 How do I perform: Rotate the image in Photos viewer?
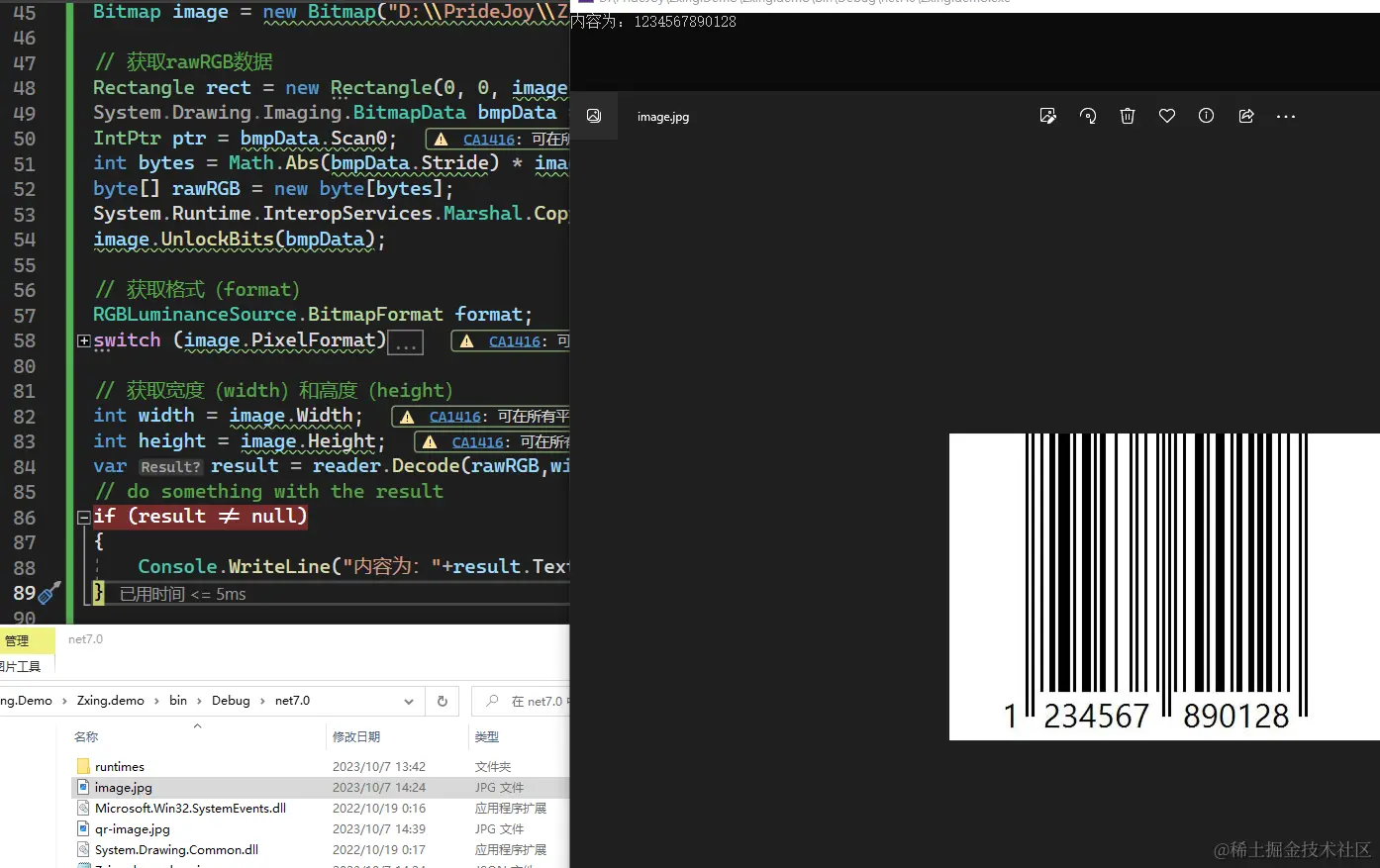pyautogui.click(x=1088, y=116)
